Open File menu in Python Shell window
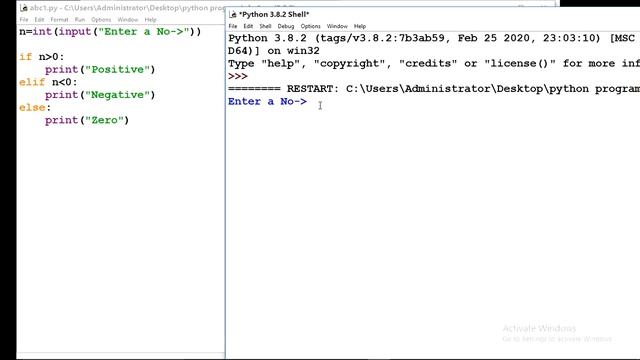 click(233, 26)
